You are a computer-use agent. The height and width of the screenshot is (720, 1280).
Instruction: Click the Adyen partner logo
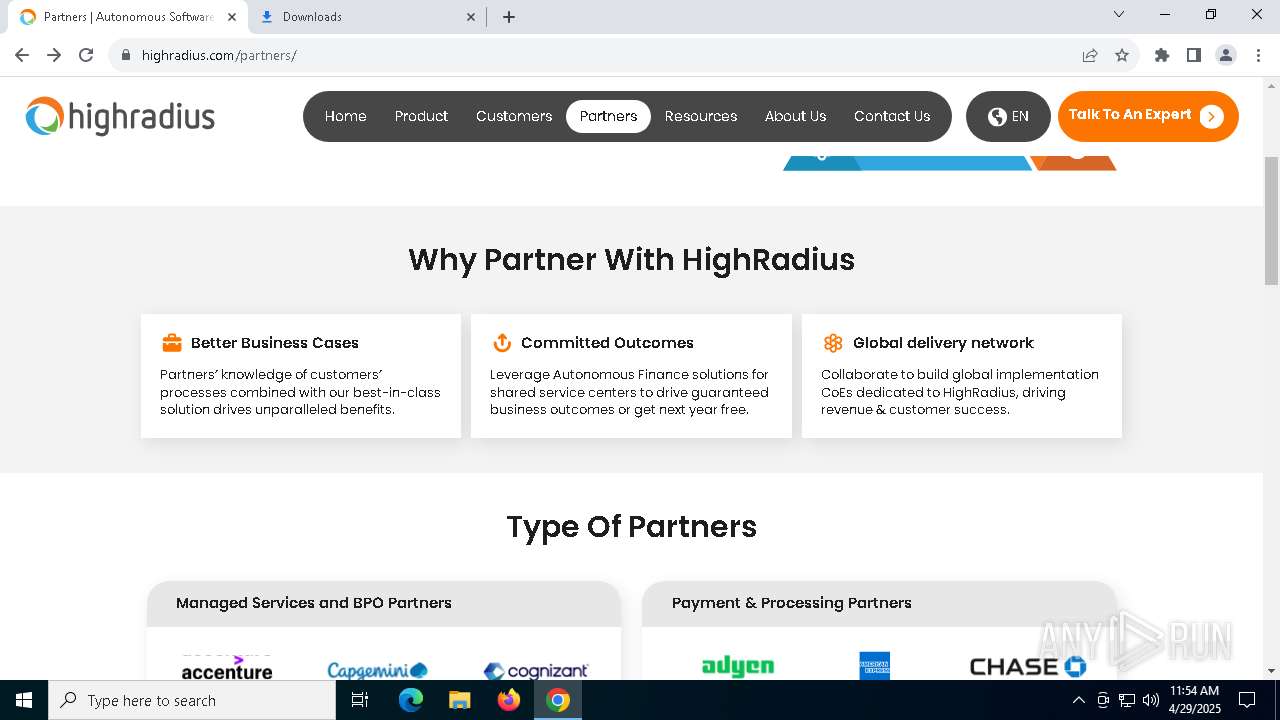click(x=738, y=666)
